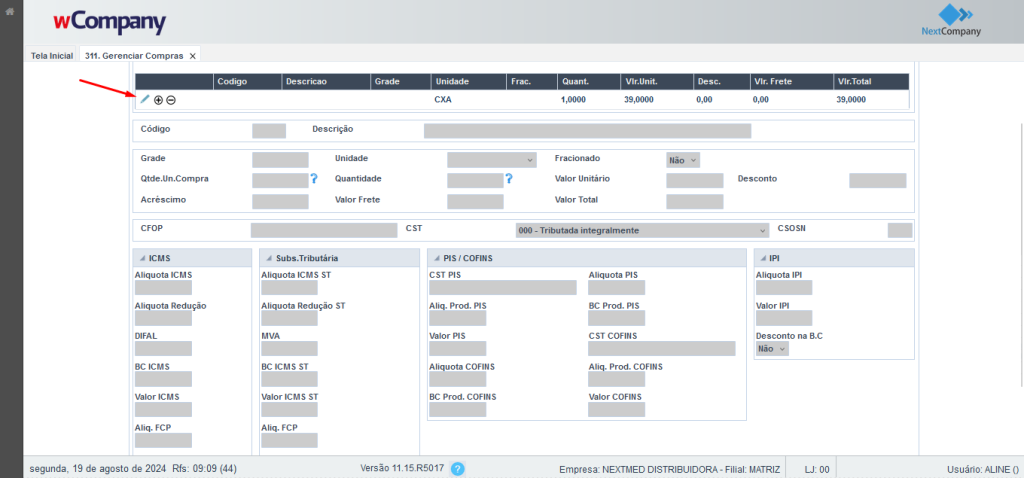
Task: Click the Codigo column header
Action: pyautogui.click(x=248, y=82)
